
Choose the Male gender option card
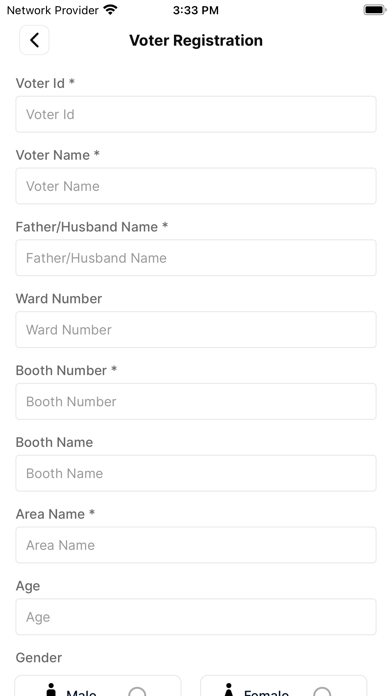pyautogui.click(x=98, y=686)
